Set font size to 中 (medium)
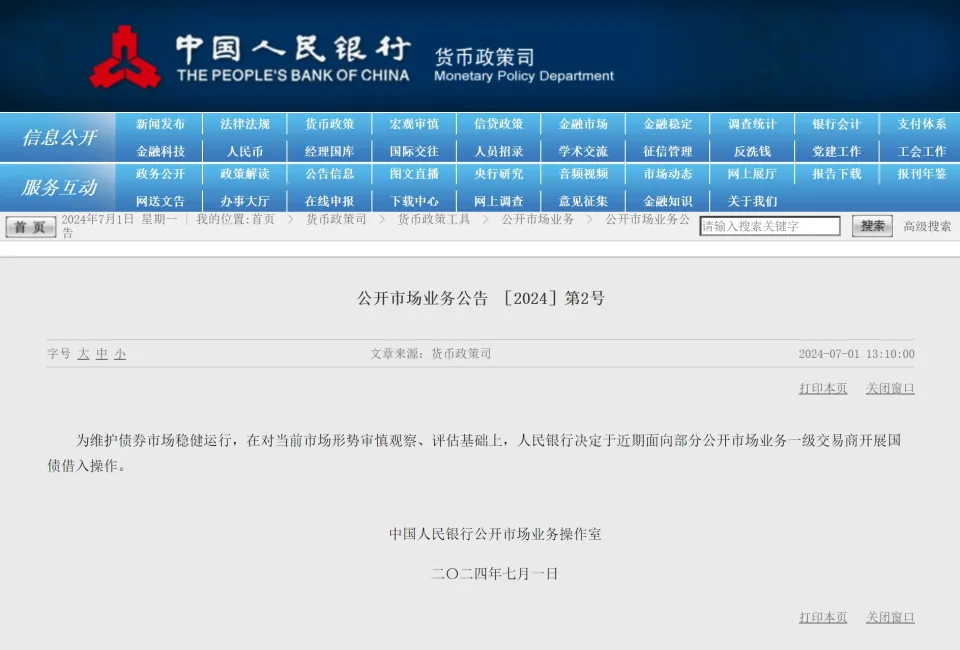The image size is (960, 650). coord(102,354)
